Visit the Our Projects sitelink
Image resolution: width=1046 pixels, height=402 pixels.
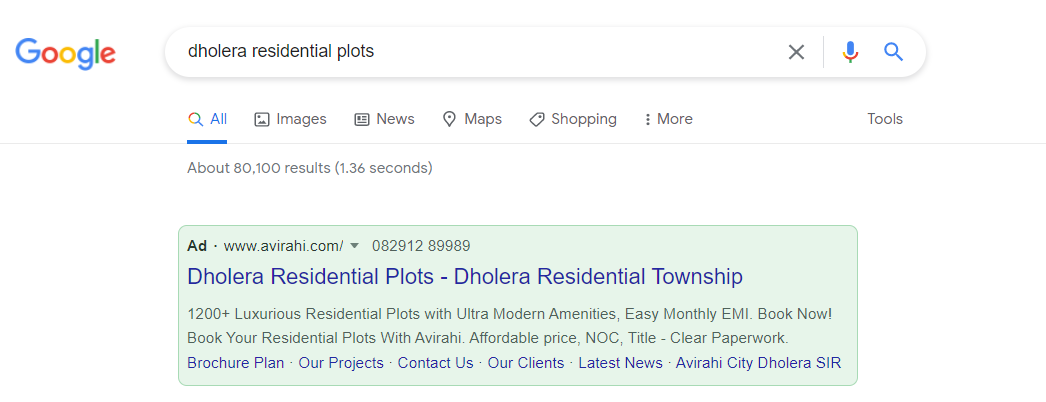(x=341, y=363)
